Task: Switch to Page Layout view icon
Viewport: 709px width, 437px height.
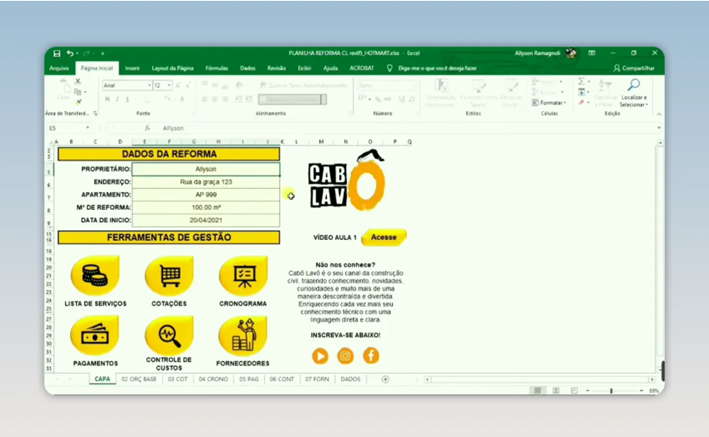Action: [556, 390]
